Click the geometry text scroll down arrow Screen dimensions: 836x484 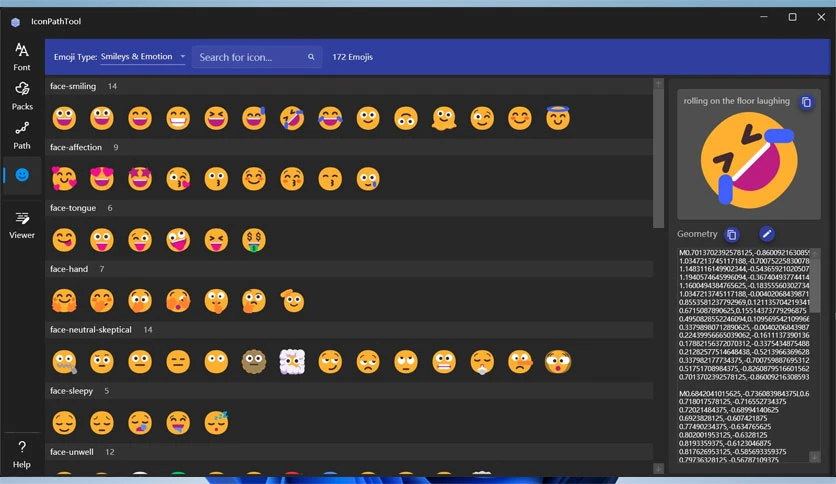coord(815,457)
